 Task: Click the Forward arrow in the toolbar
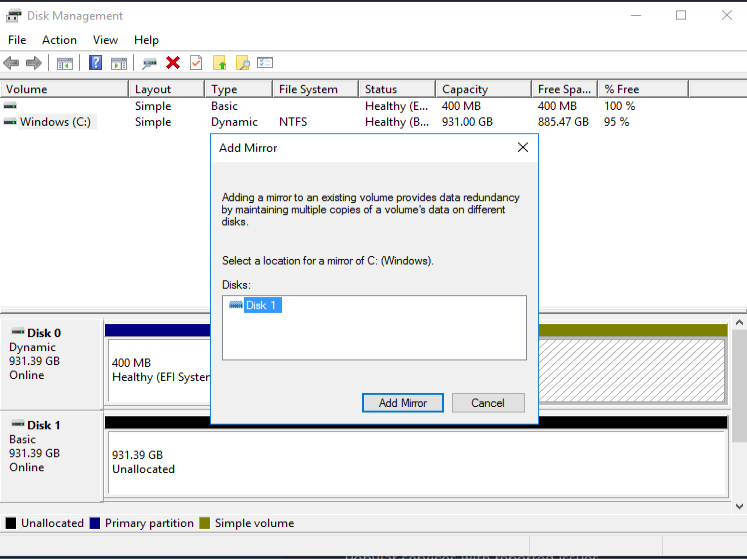[x=34, y=63]
